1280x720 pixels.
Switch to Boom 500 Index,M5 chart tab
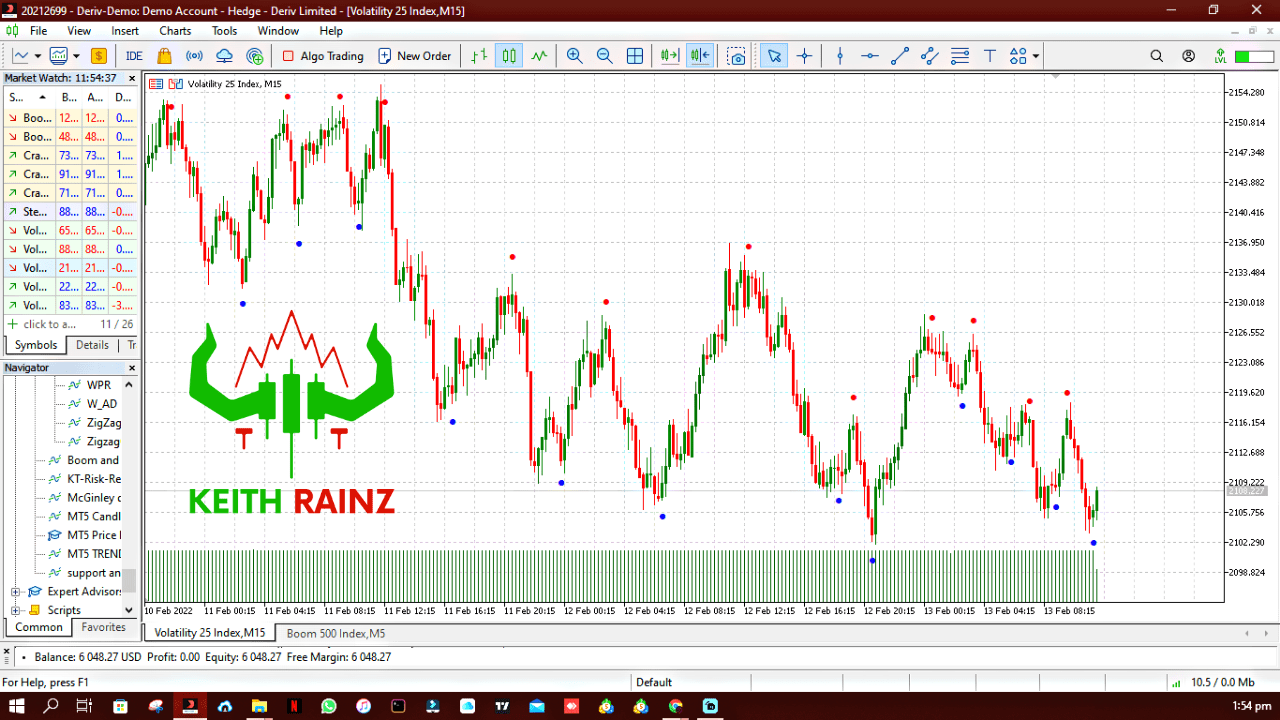336,633
